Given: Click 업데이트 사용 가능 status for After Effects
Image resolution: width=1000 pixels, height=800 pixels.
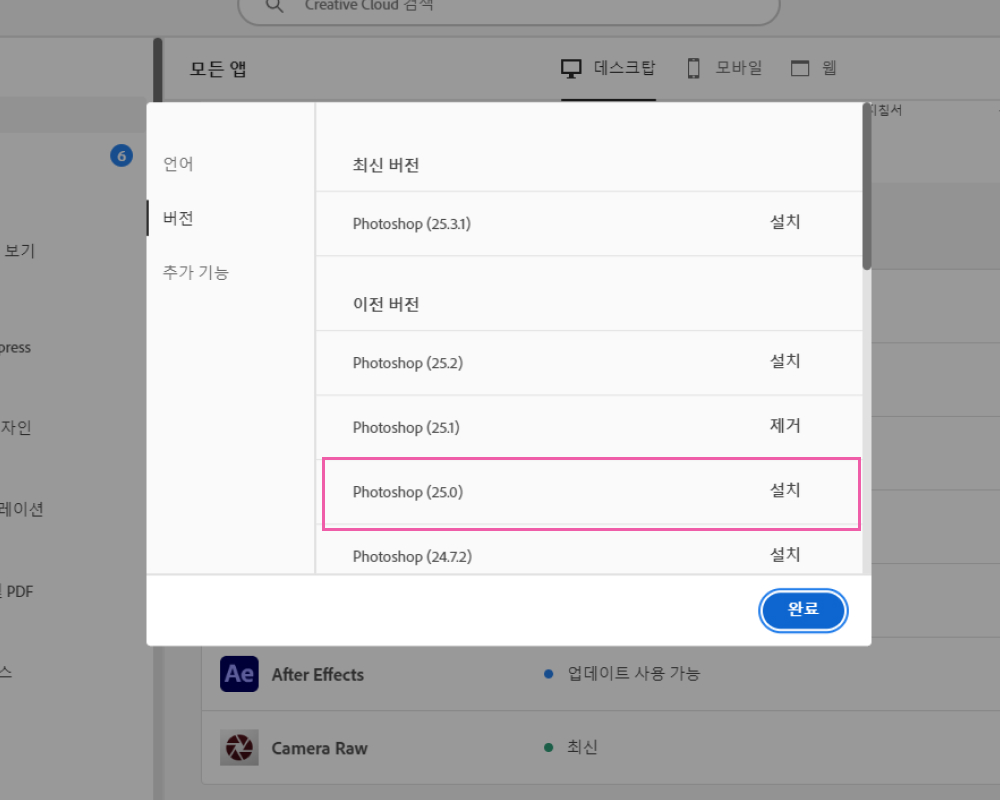Looking at the screenshot, I should tap(634, 673).
